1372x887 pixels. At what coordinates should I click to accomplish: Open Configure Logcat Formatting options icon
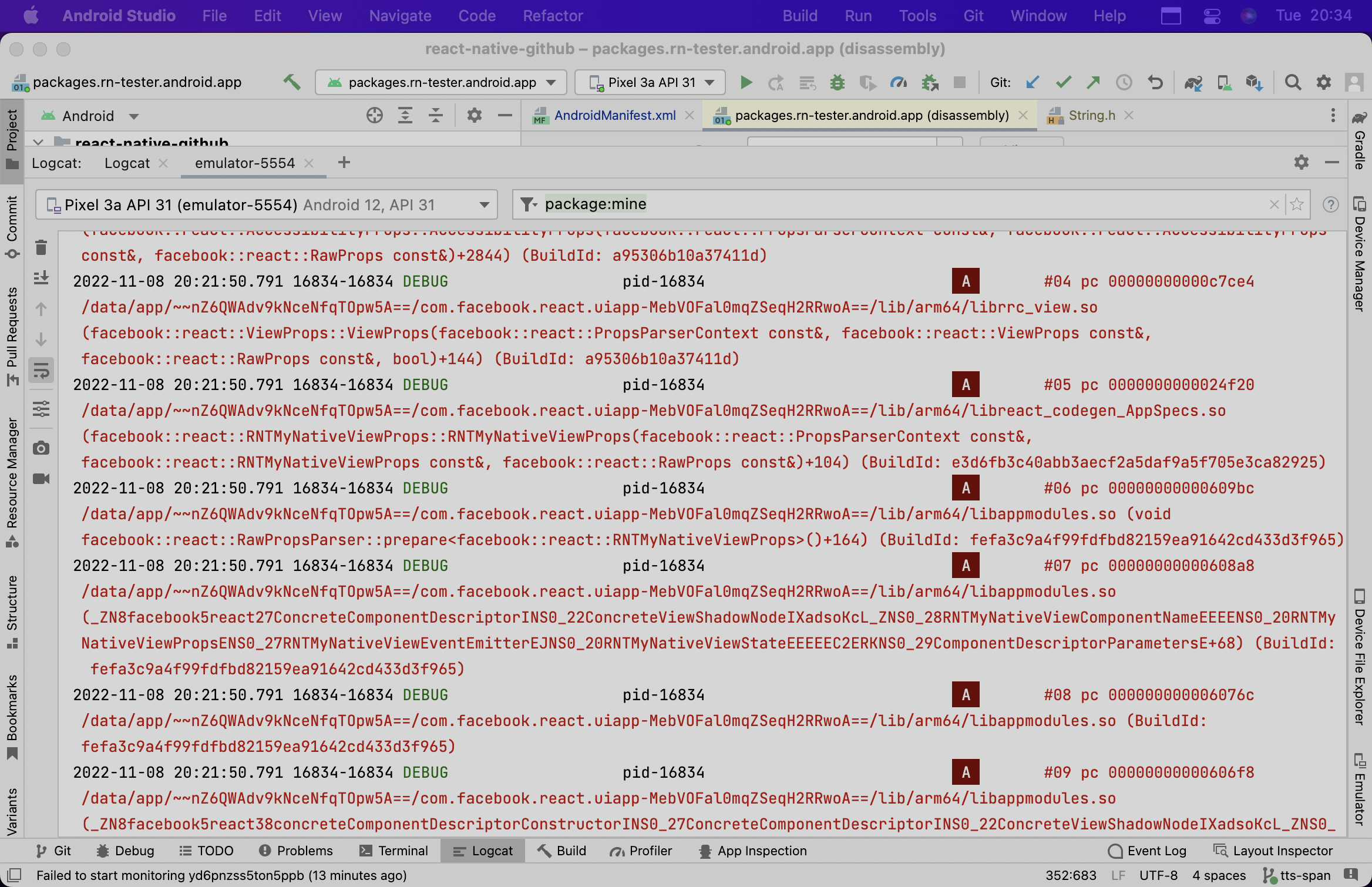coord(41,408)
